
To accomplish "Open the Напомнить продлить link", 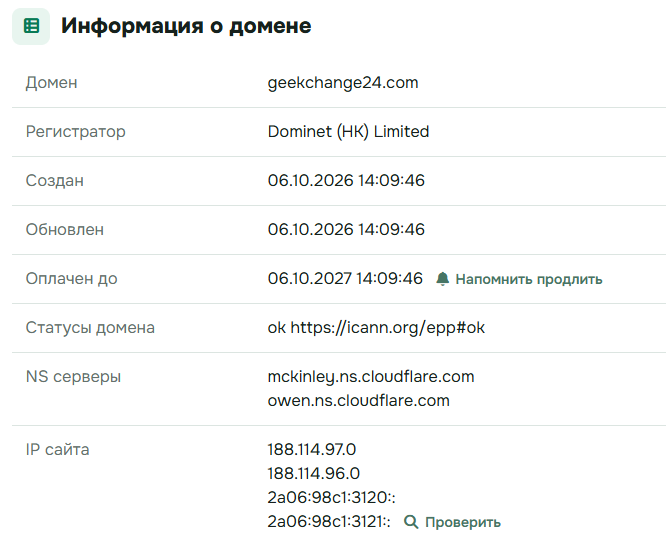I will pyautogui.click(x=529, y=279).
